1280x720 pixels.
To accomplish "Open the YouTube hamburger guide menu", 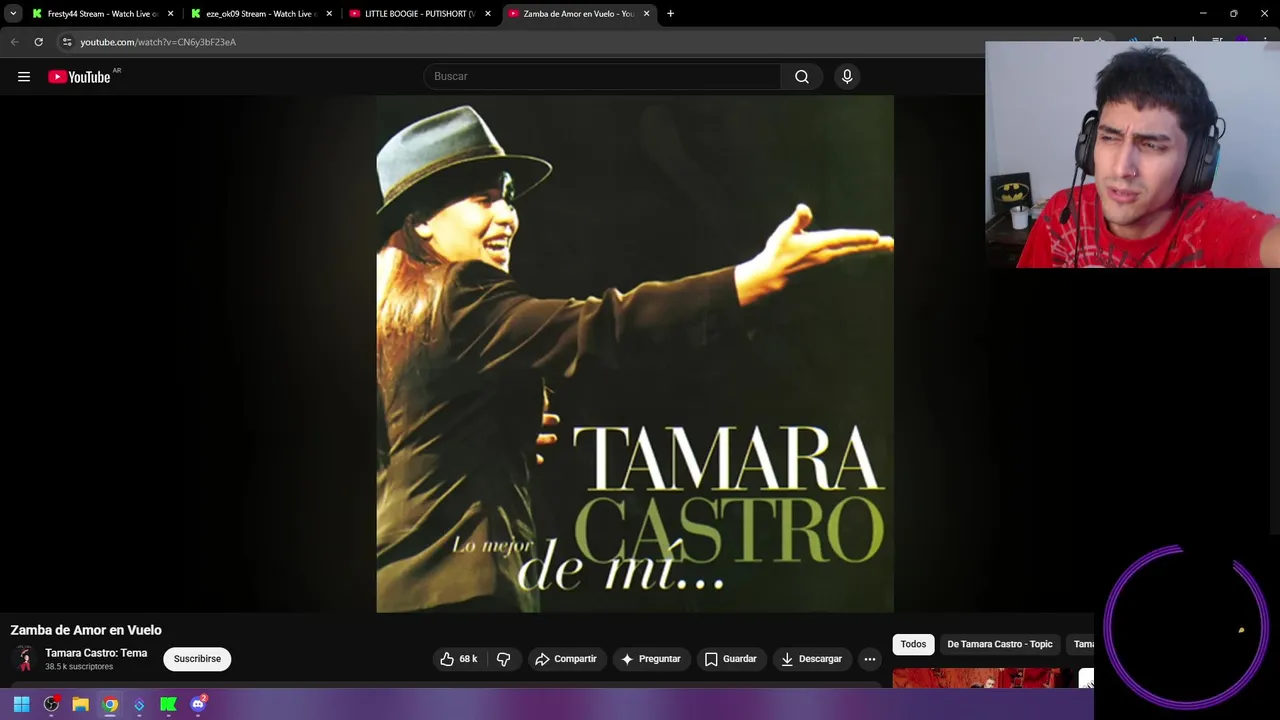I will pyautogui.click(x=24, y=77).
